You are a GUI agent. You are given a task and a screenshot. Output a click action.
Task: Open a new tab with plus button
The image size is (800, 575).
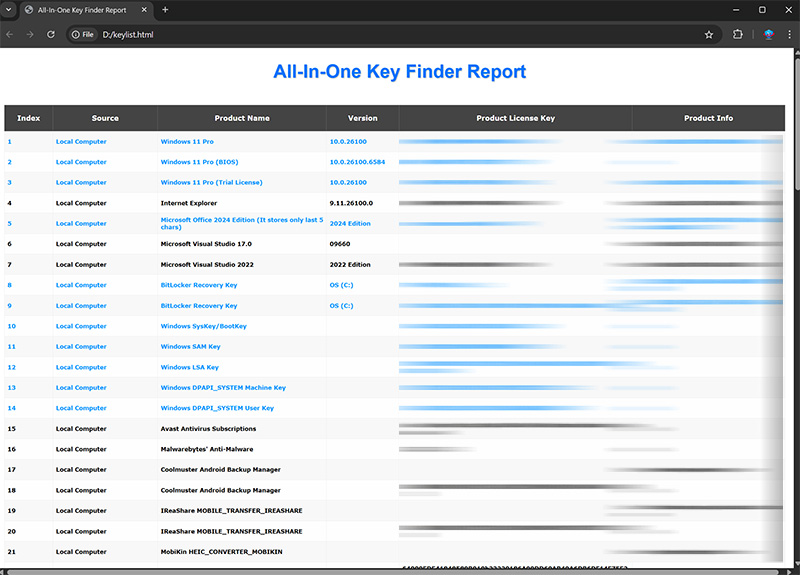165,10
